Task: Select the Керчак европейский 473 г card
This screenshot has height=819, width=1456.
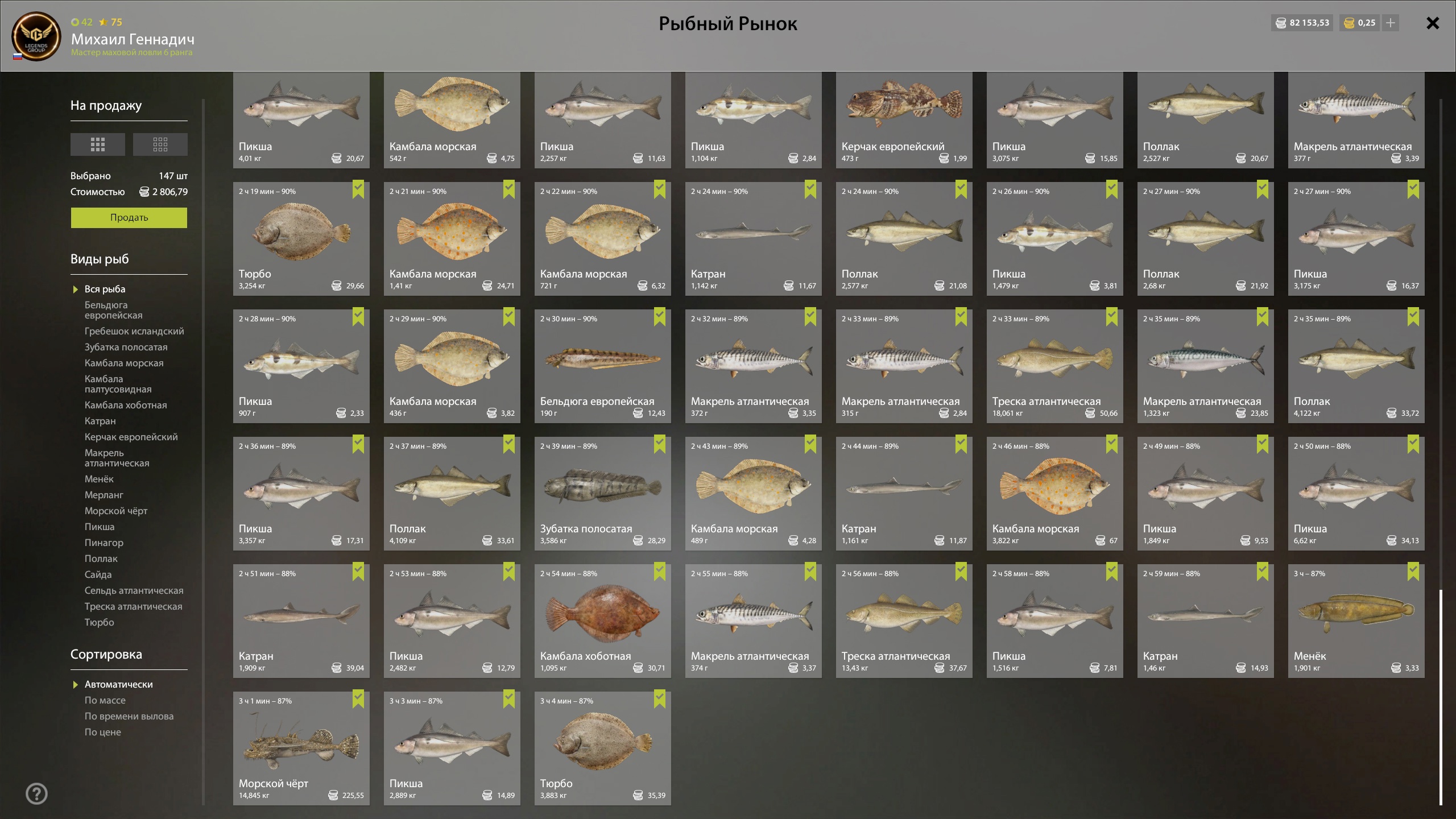Action: click(x=904, y=119)
